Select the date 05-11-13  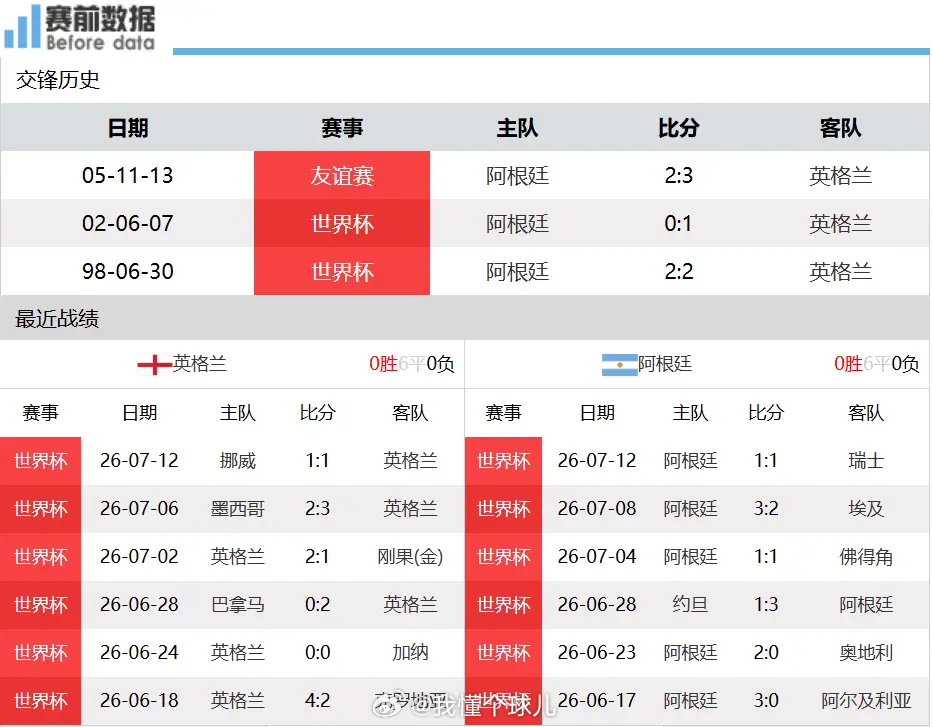(x=128, y=175)
